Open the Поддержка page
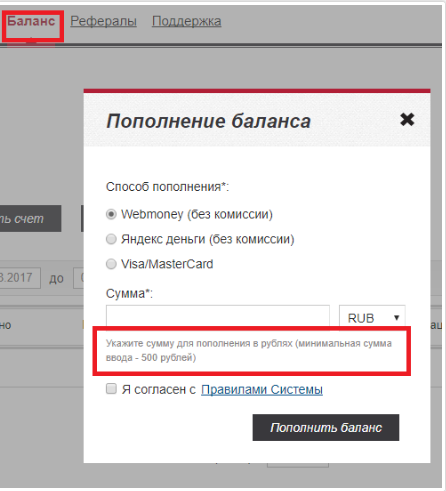 [187, 22]
